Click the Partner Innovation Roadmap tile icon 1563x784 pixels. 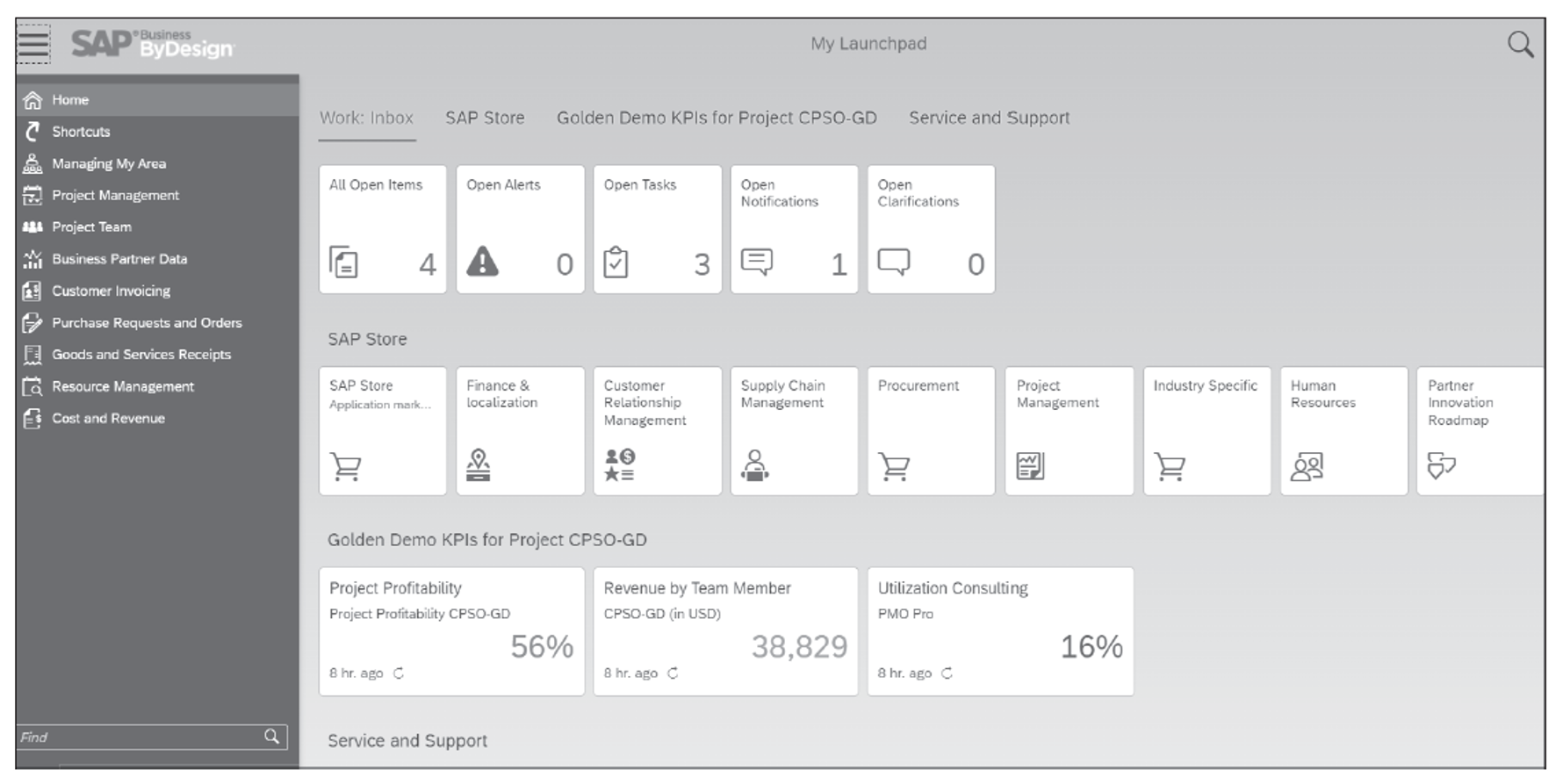(1442, 465)
